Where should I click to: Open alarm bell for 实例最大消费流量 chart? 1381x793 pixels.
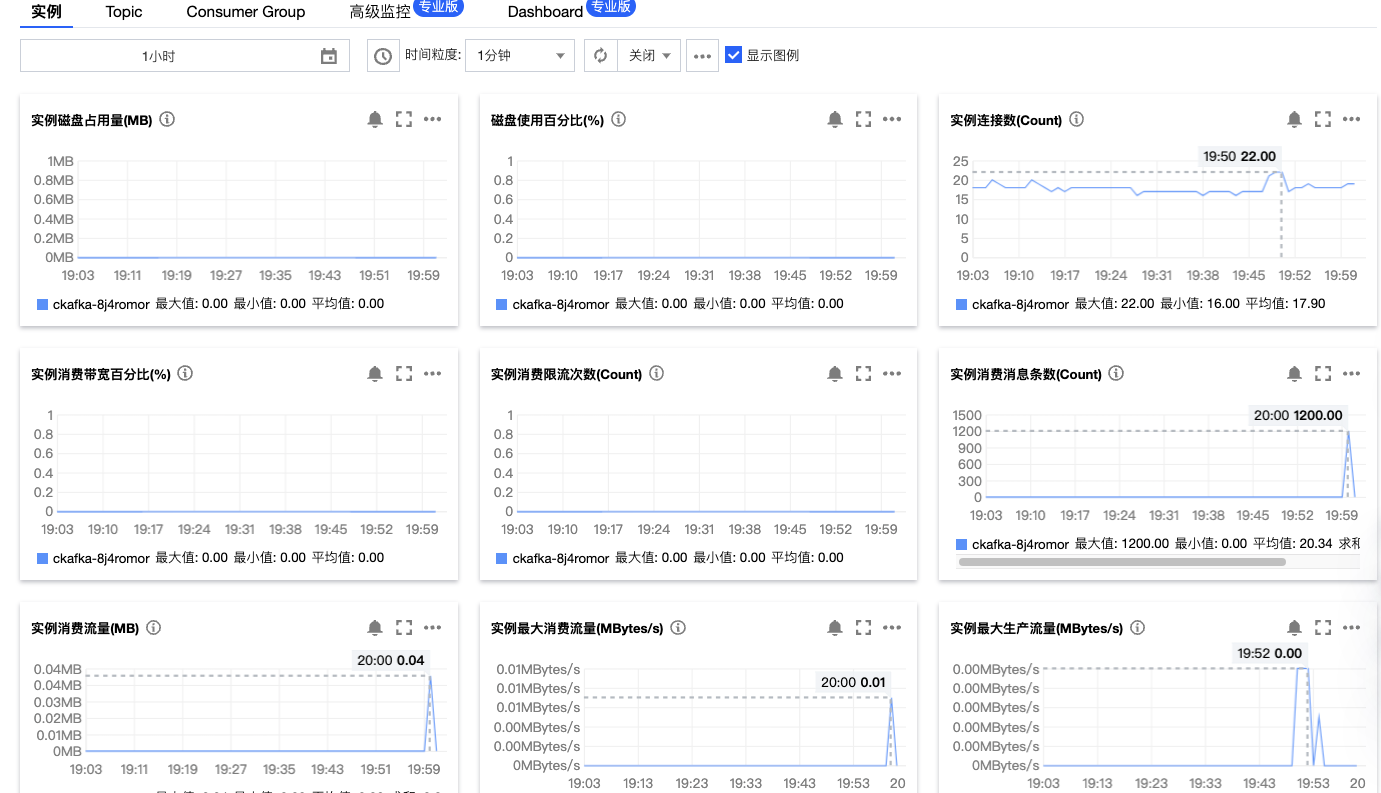coord(835,627)
